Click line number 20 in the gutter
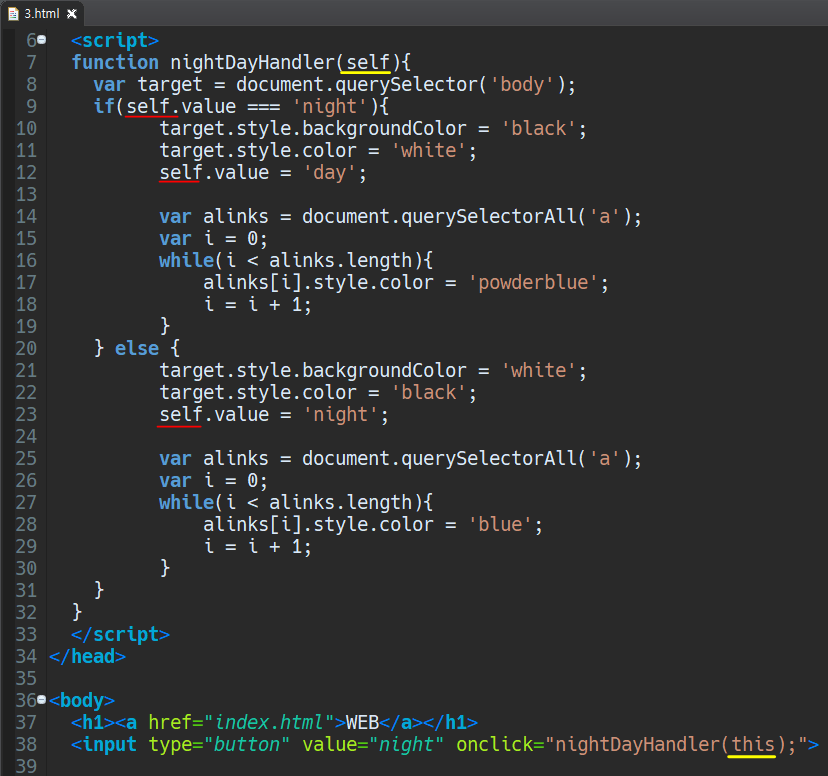Image resolution: width=828 pixels, height=776 pixels. click(26, 348)
